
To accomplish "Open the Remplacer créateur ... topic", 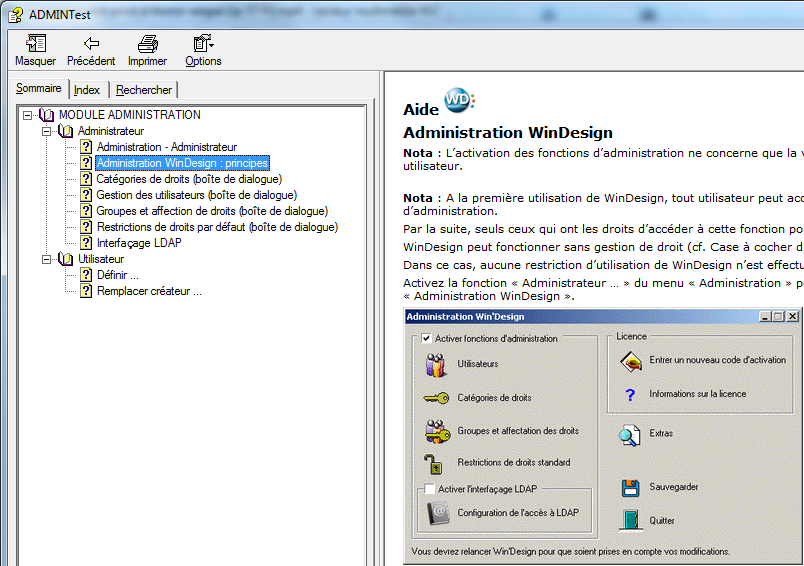I will (x=149, y=291).
